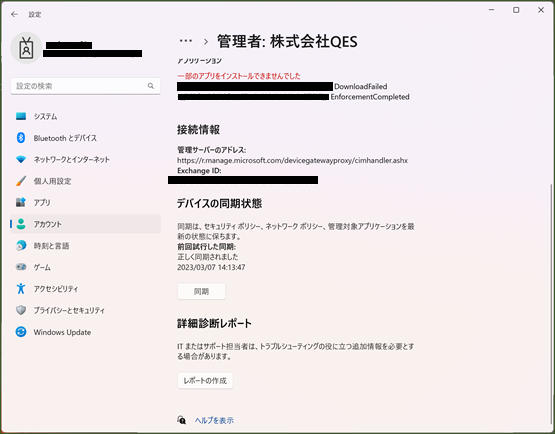Click the 個人用設定 paintbrush icon
555x434 pixels.
[21, 181]
